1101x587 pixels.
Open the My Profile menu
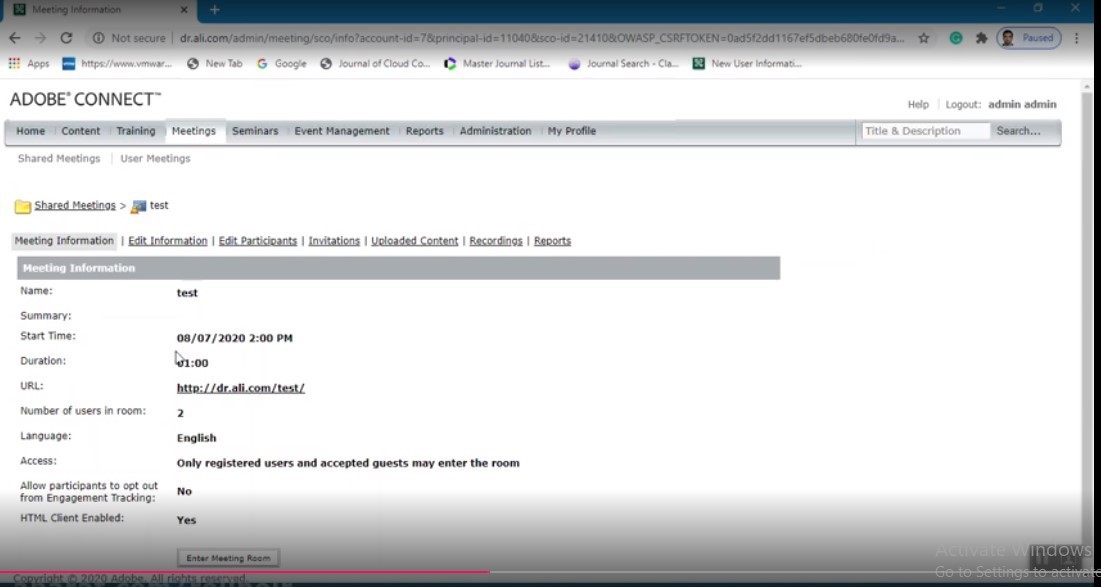pos(572,131)
